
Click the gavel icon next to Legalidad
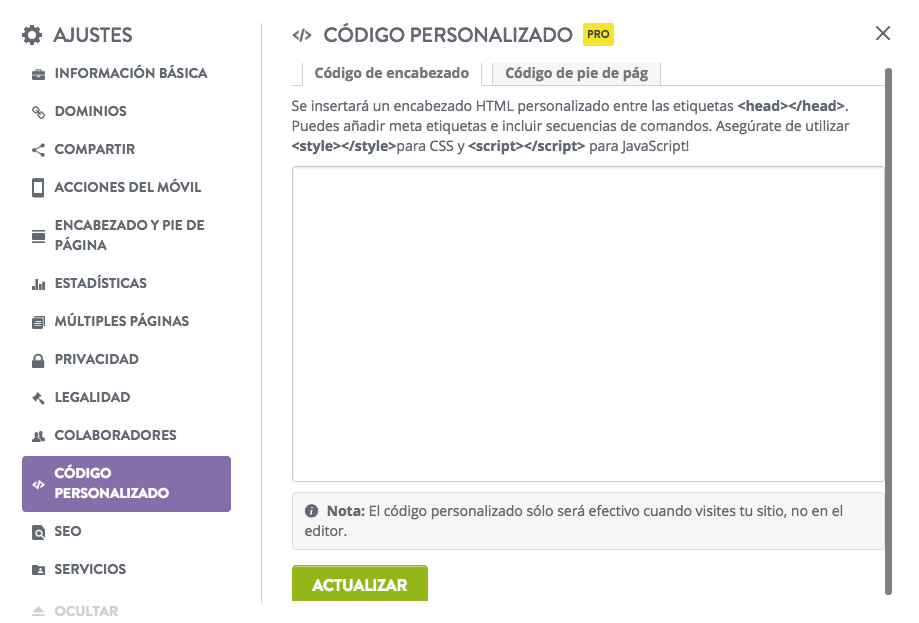[38, 399]
